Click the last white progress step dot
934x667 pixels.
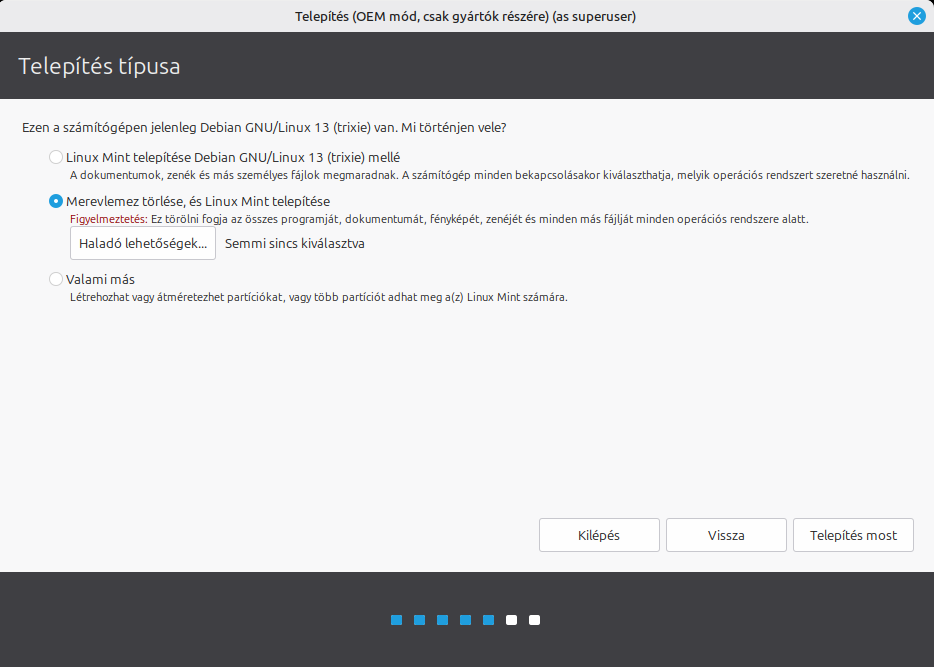pyautogui.click(x=534, y=620)
